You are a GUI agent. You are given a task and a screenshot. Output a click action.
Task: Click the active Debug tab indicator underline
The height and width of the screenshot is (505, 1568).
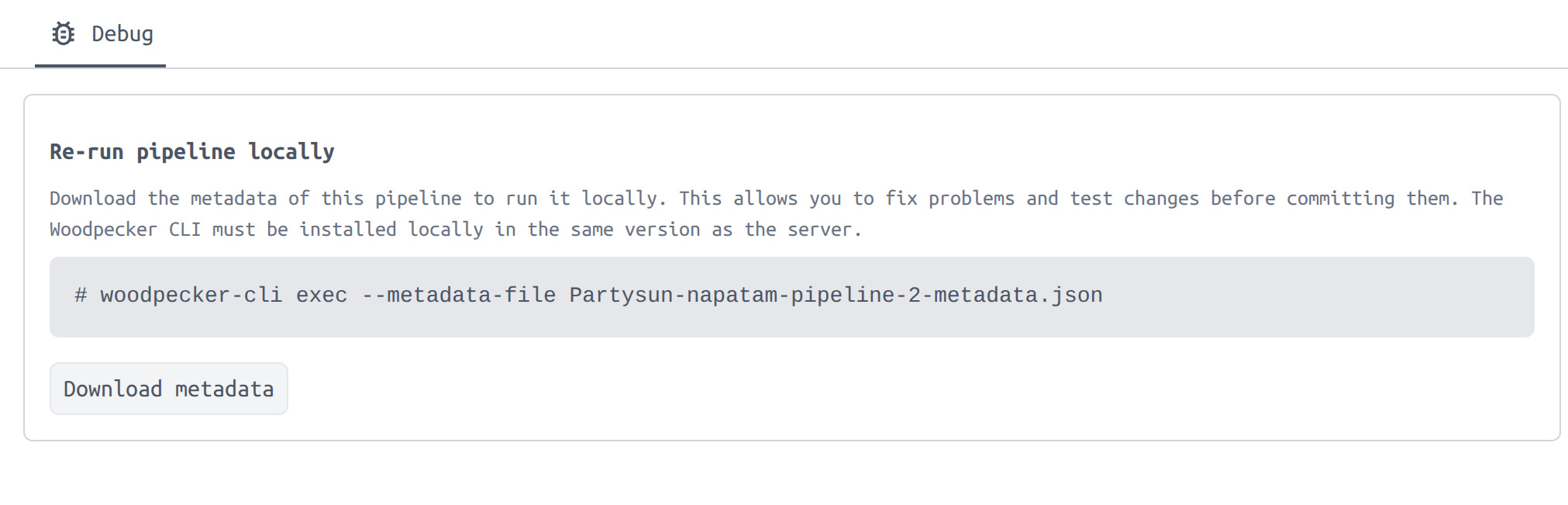click(100, 66)
